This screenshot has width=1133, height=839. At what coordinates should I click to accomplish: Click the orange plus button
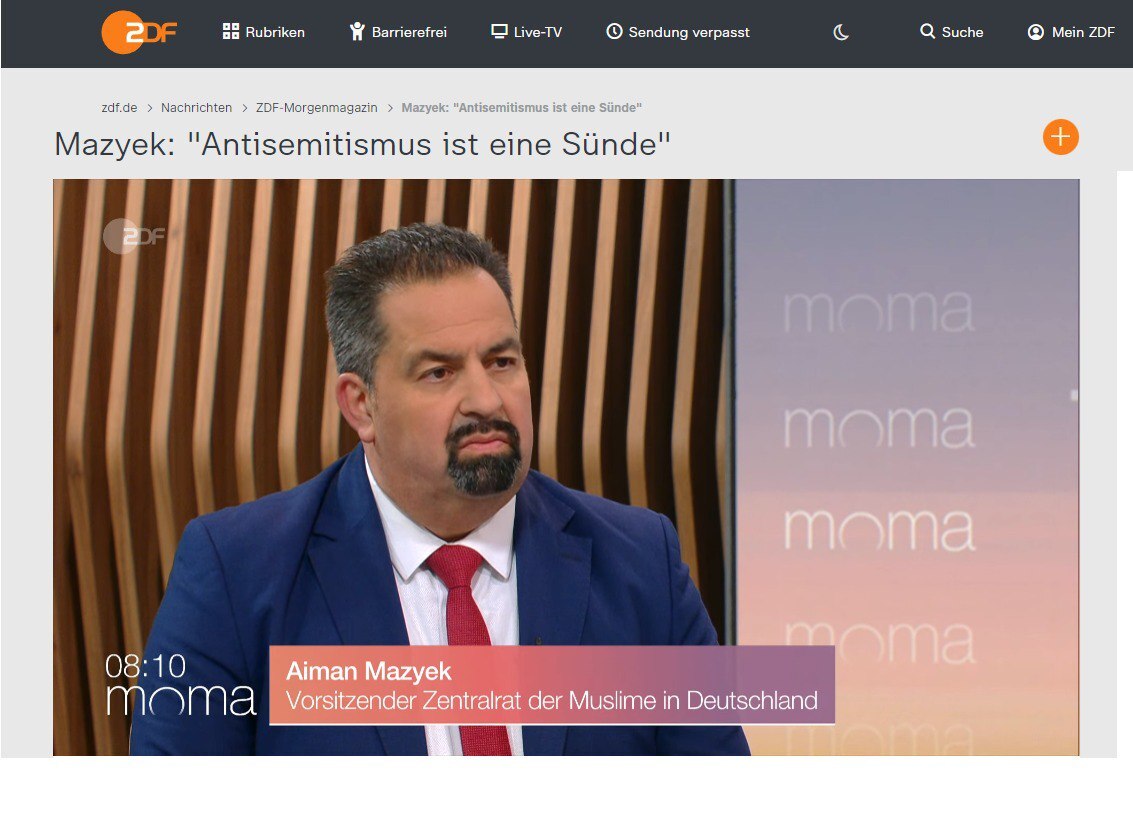click(x=1060, y=137)
